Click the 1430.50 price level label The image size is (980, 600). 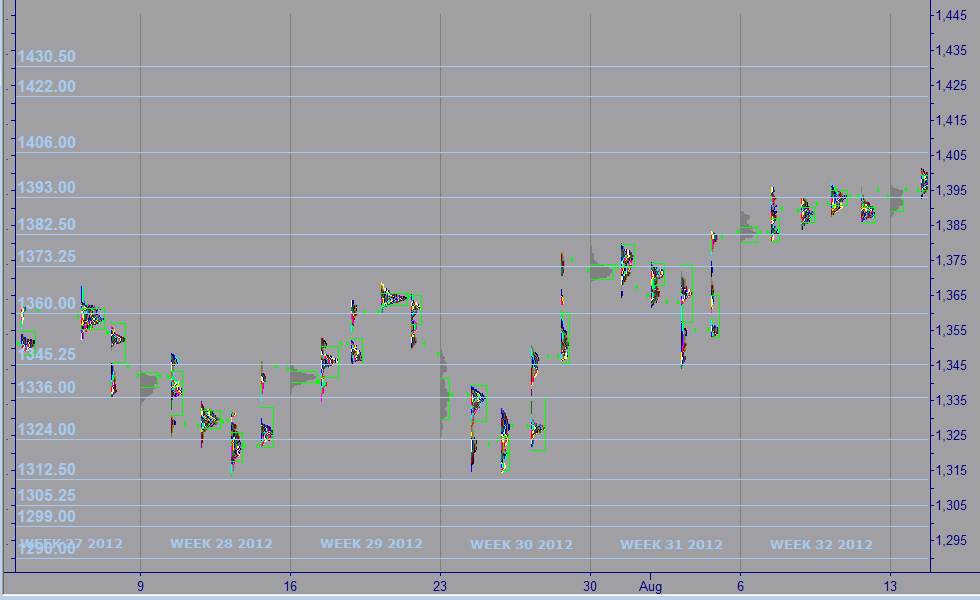coord(46,57)
